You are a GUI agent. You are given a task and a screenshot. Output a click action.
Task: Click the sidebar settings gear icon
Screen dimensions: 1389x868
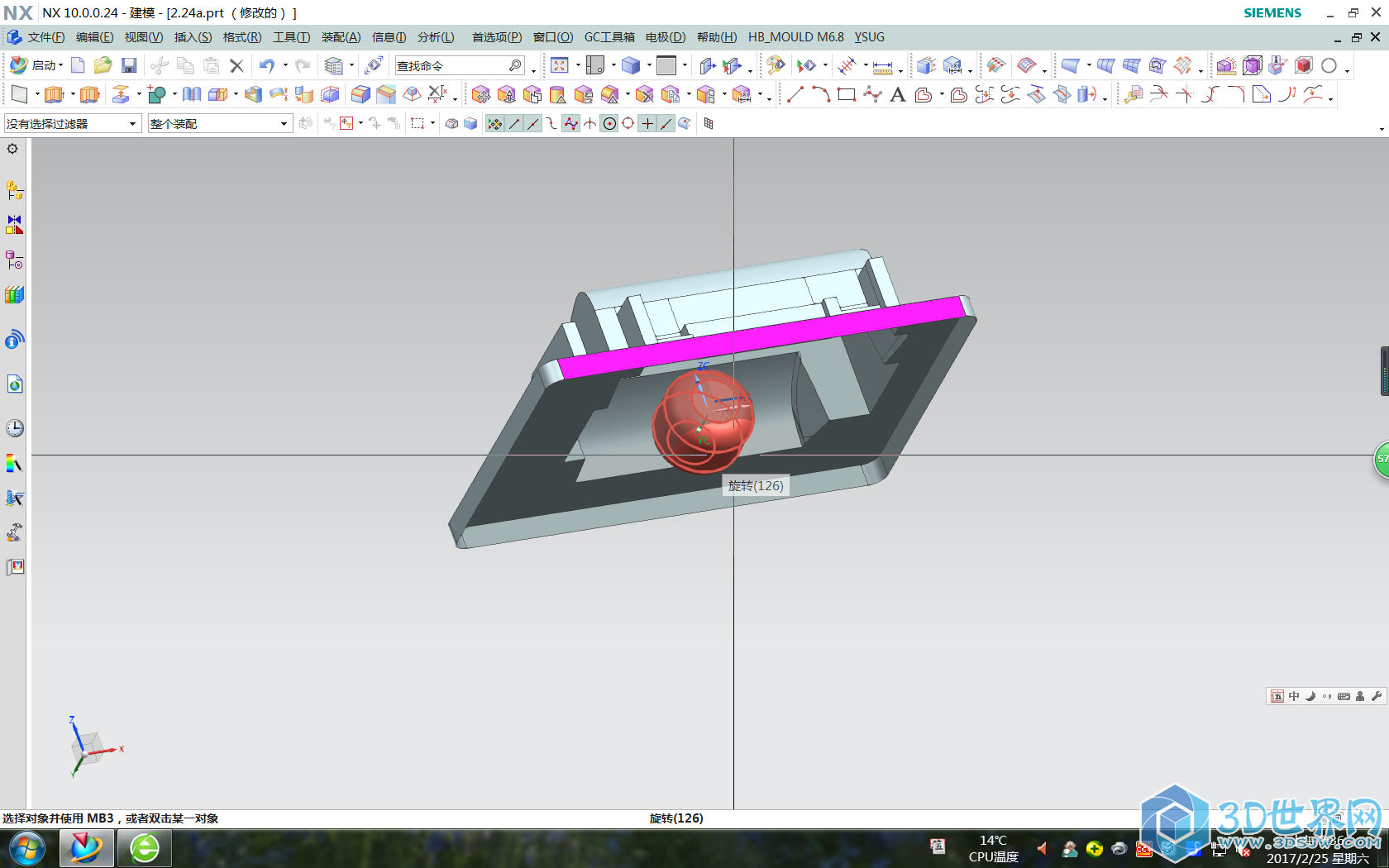(x=12, y=149)
